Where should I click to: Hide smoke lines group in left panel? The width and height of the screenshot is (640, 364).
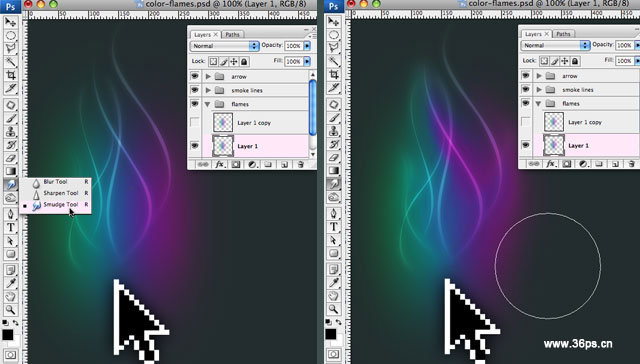point(195,90)
